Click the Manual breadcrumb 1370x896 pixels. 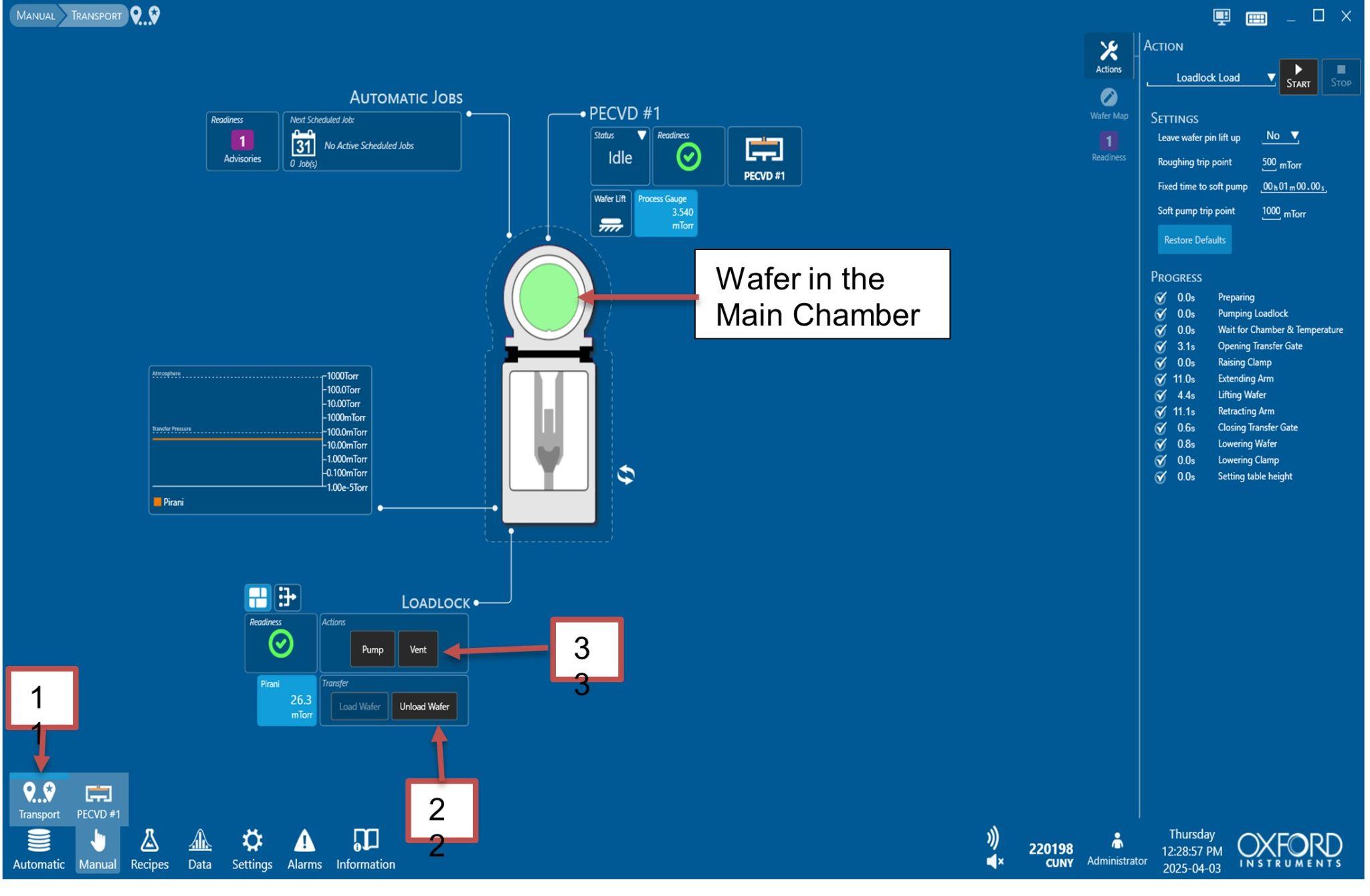point(35,15)
